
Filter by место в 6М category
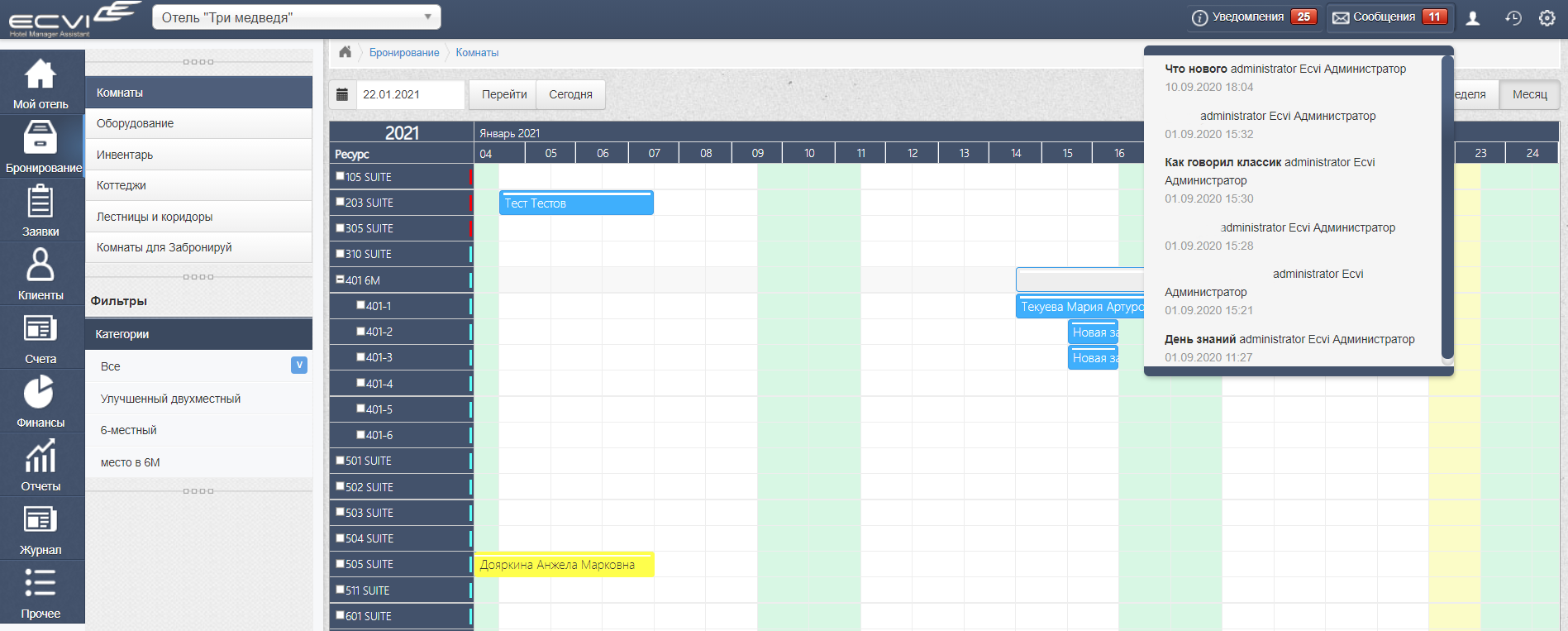click(x=198, y=462)
